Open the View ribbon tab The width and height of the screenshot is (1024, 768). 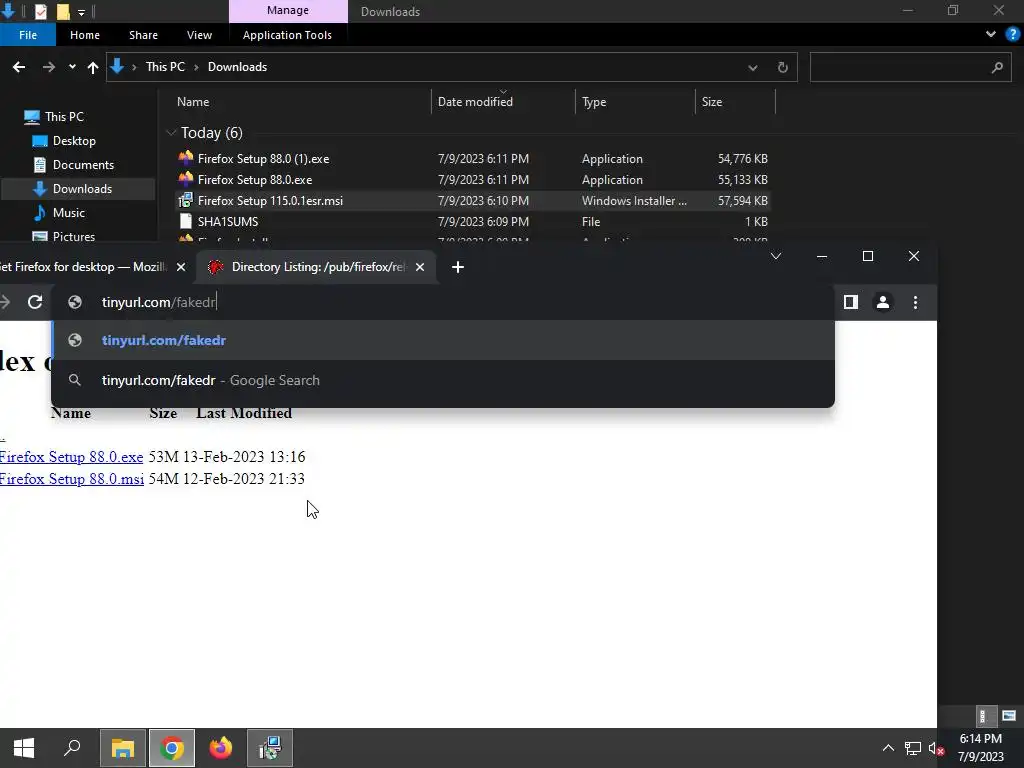[199, 35]
